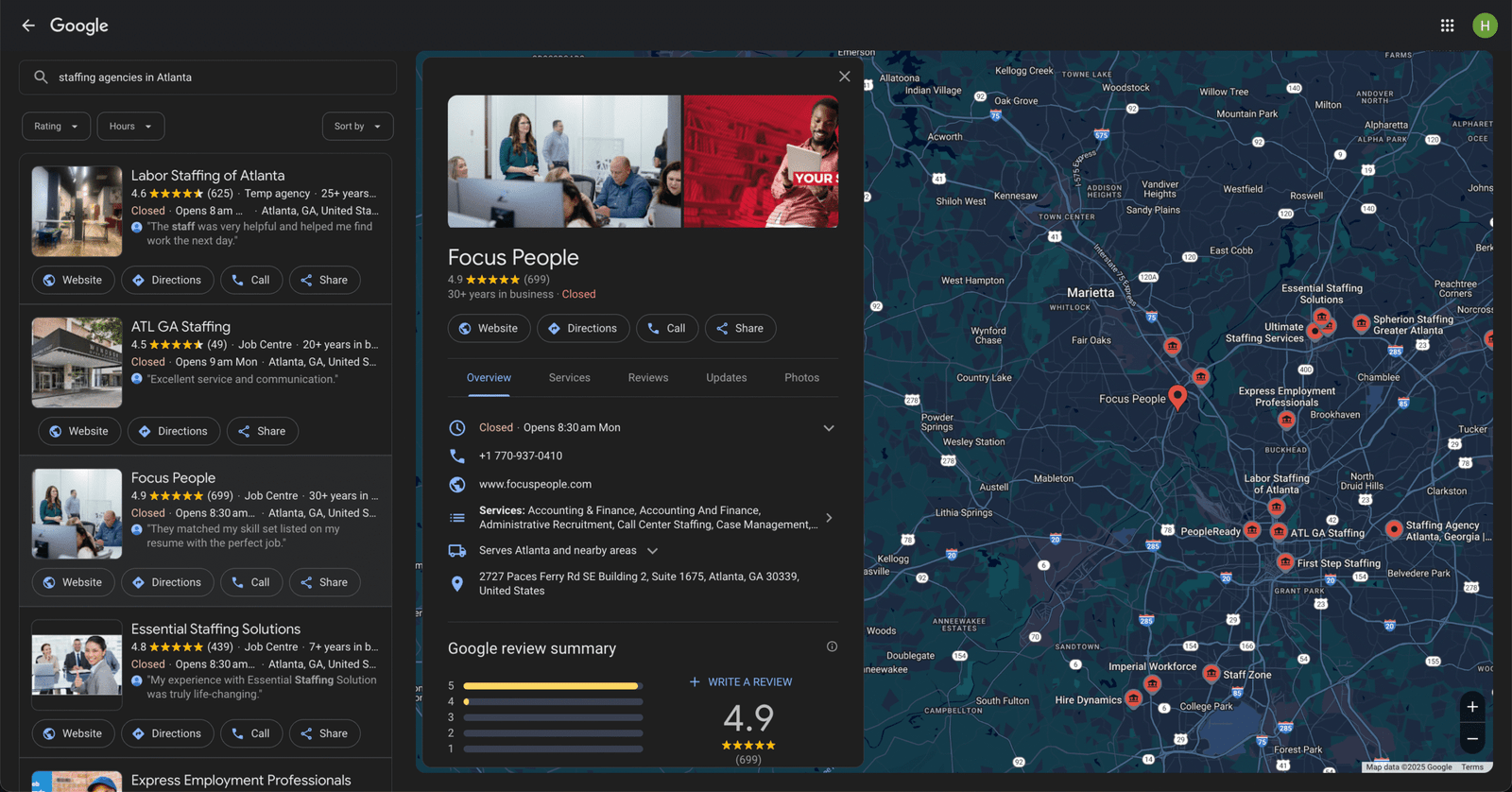Open the Google apps grid
Viewport: 1512px width, 792px height.
pyautogui.click(x=1447, y=26)
